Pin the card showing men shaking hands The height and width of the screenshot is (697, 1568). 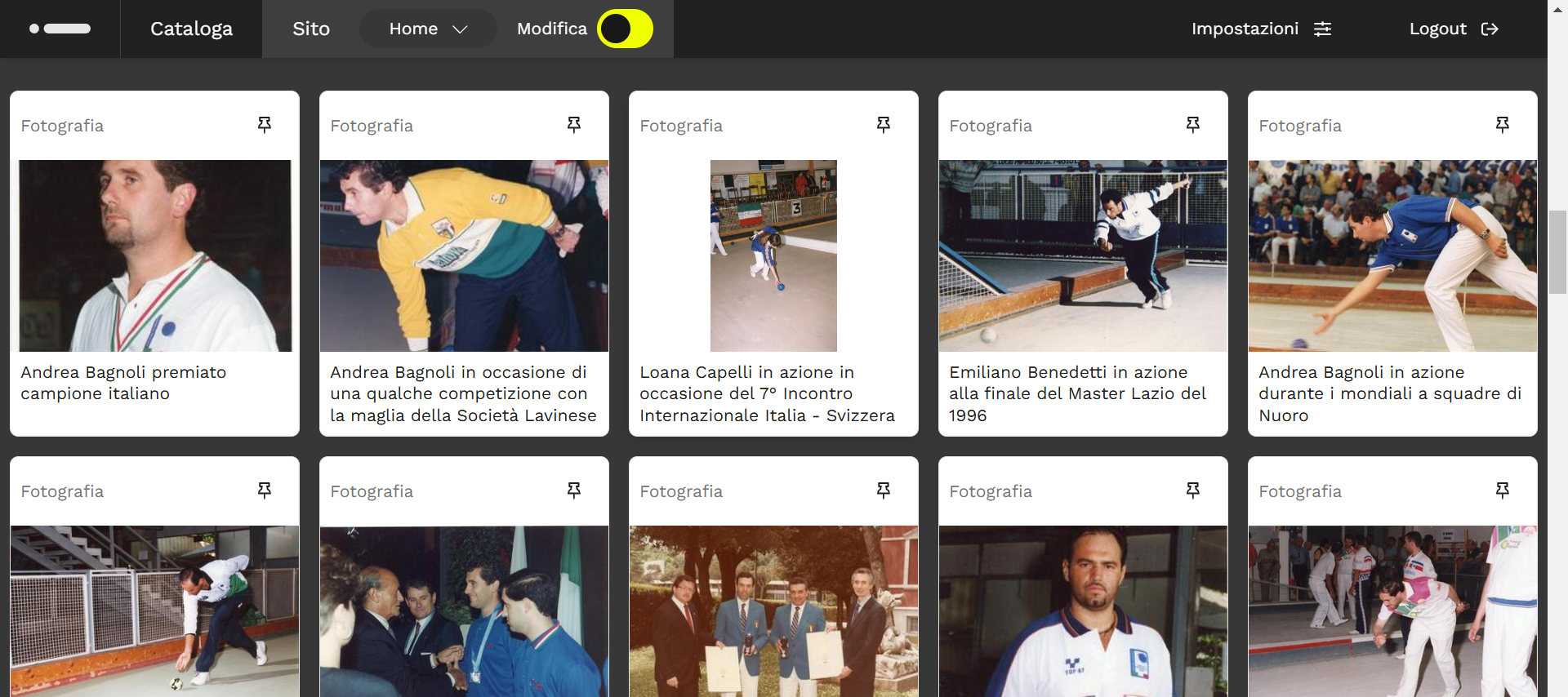[x=574, y=491]
